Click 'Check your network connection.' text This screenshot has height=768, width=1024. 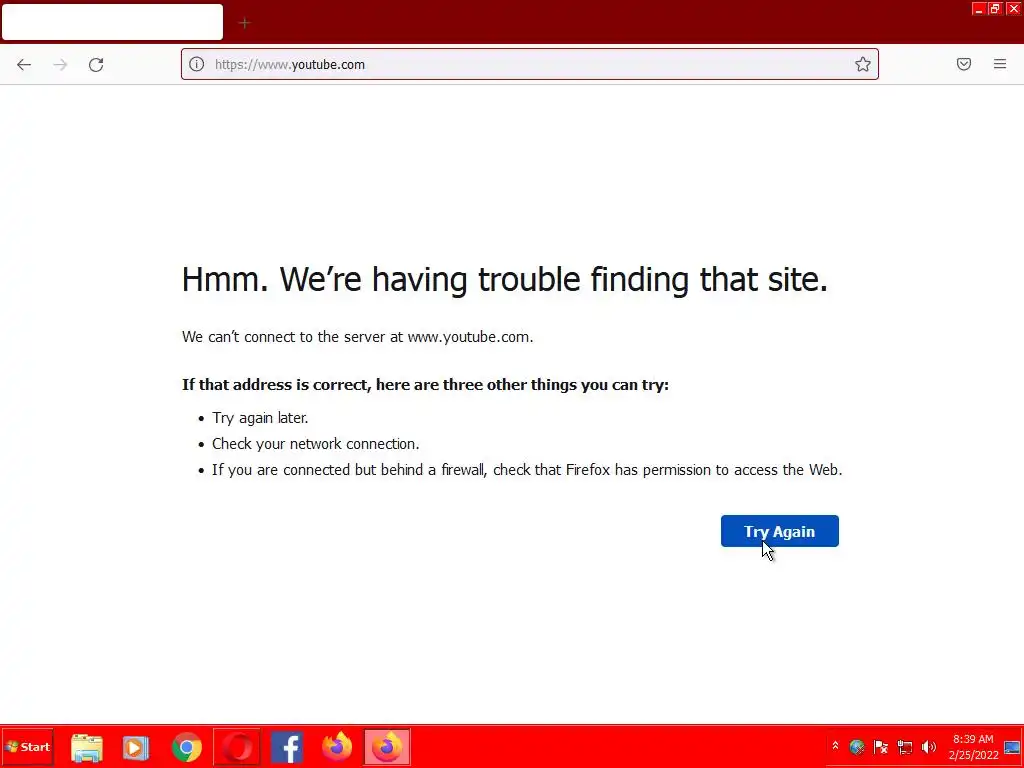[315, 444]
